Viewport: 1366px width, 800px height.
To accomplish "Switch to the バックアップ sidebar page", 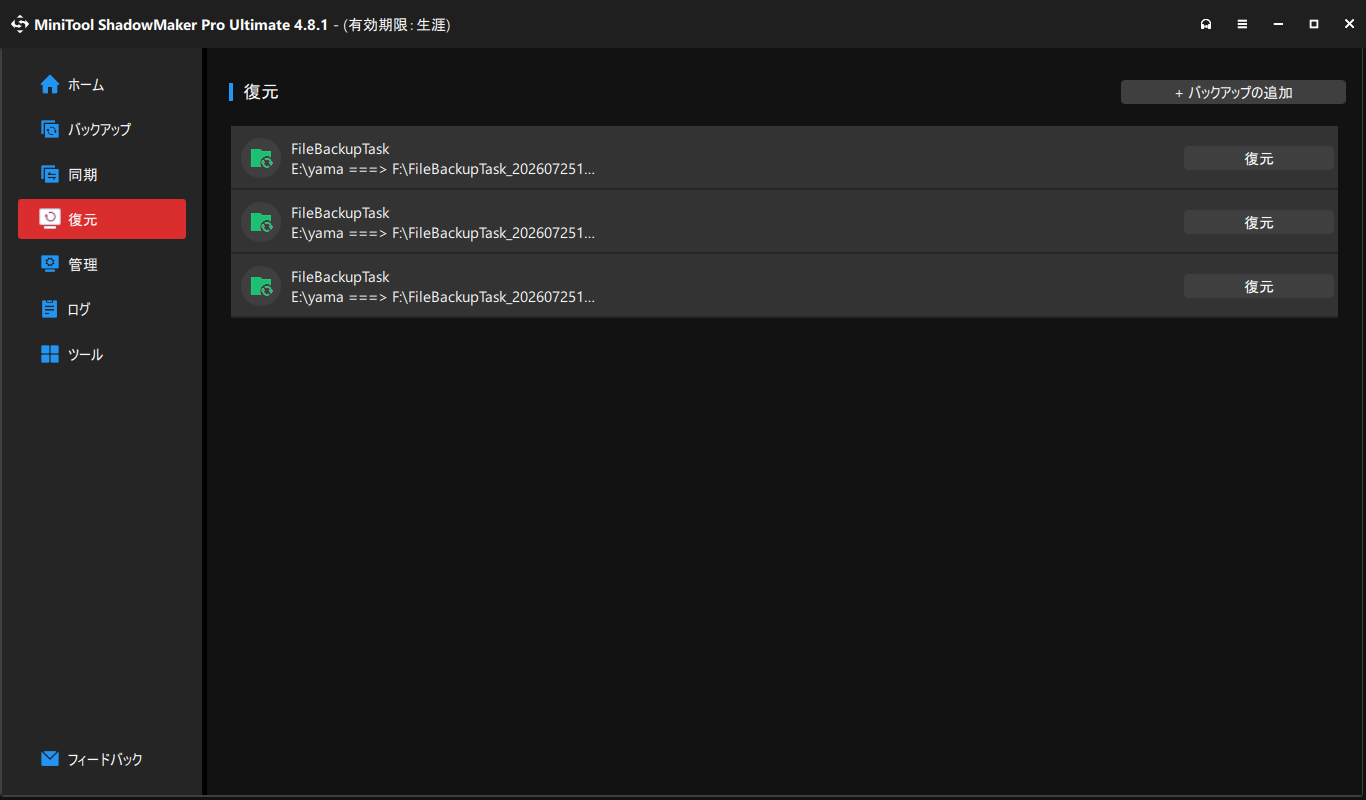I will point(102,129).
